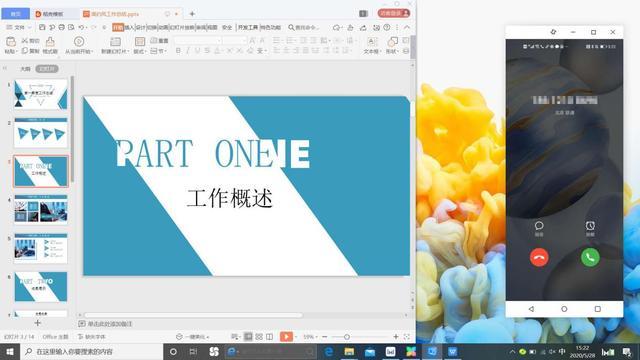Open the 特色功能 Special Features tab
The width and height of the screenshot is (640, 360).
point(270,27)
